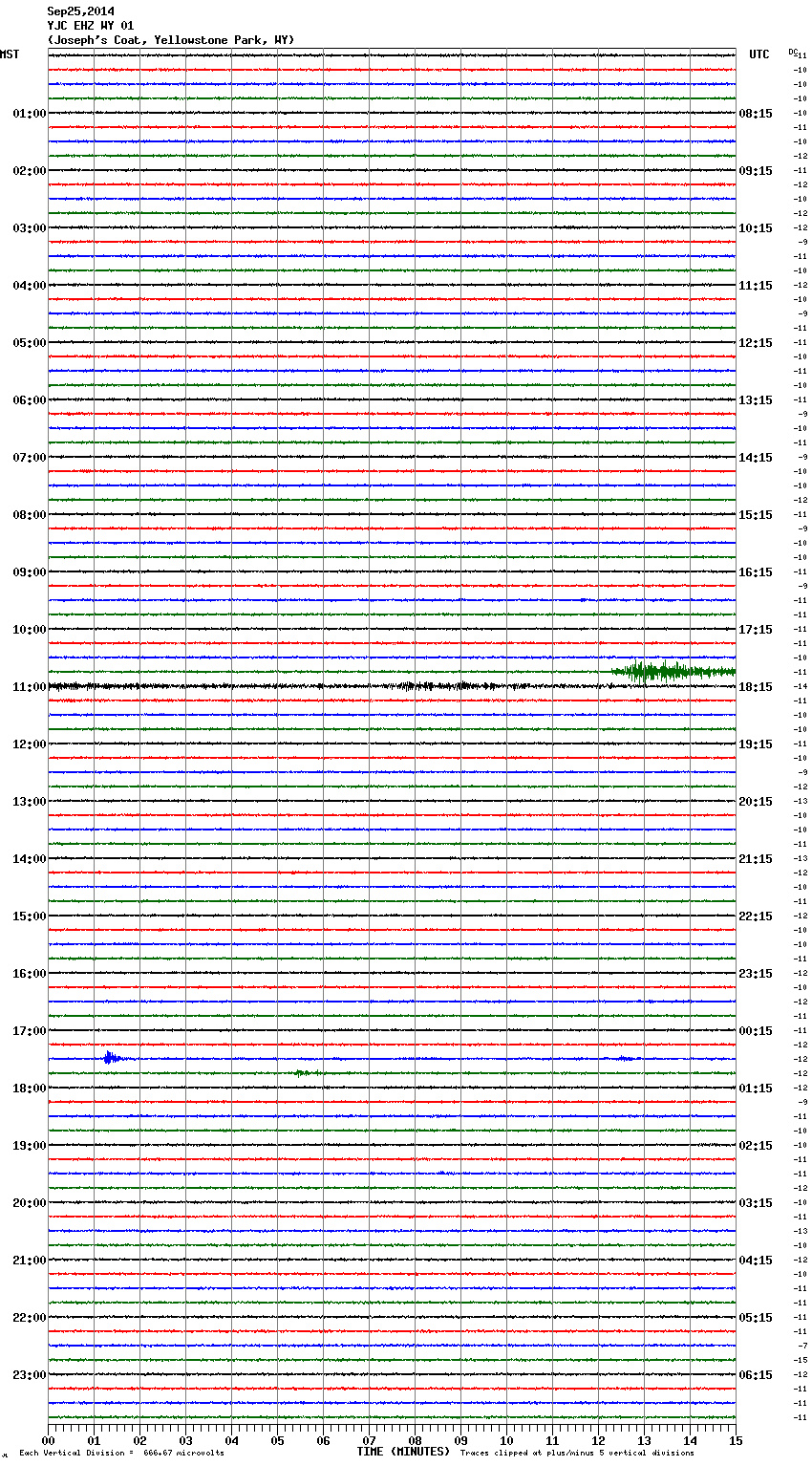
Task: Click the date text Sep25,2014
Action: pyautogui.click(x=81, y=11)
